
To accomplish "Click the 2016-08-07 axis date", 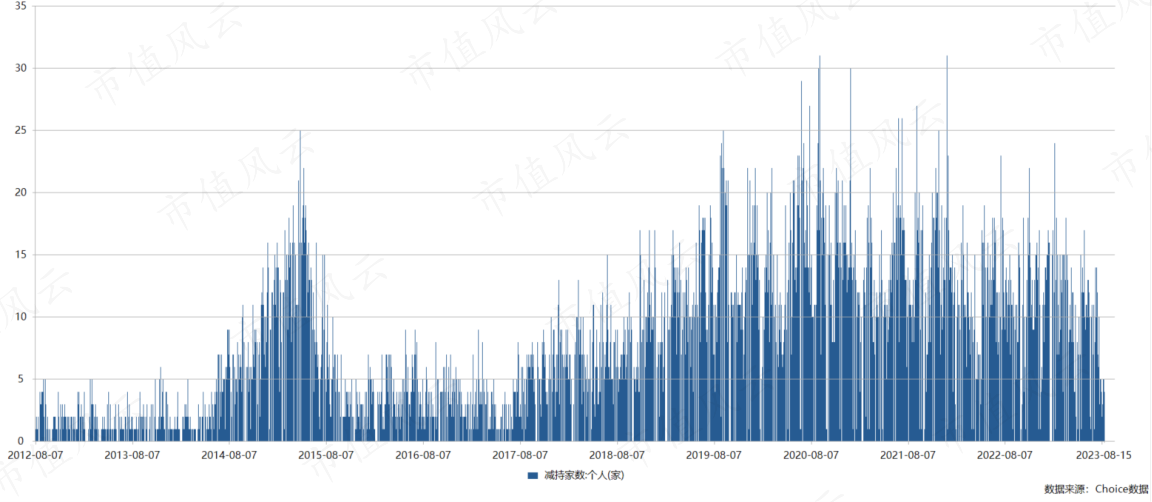I will tap(423, 455).
